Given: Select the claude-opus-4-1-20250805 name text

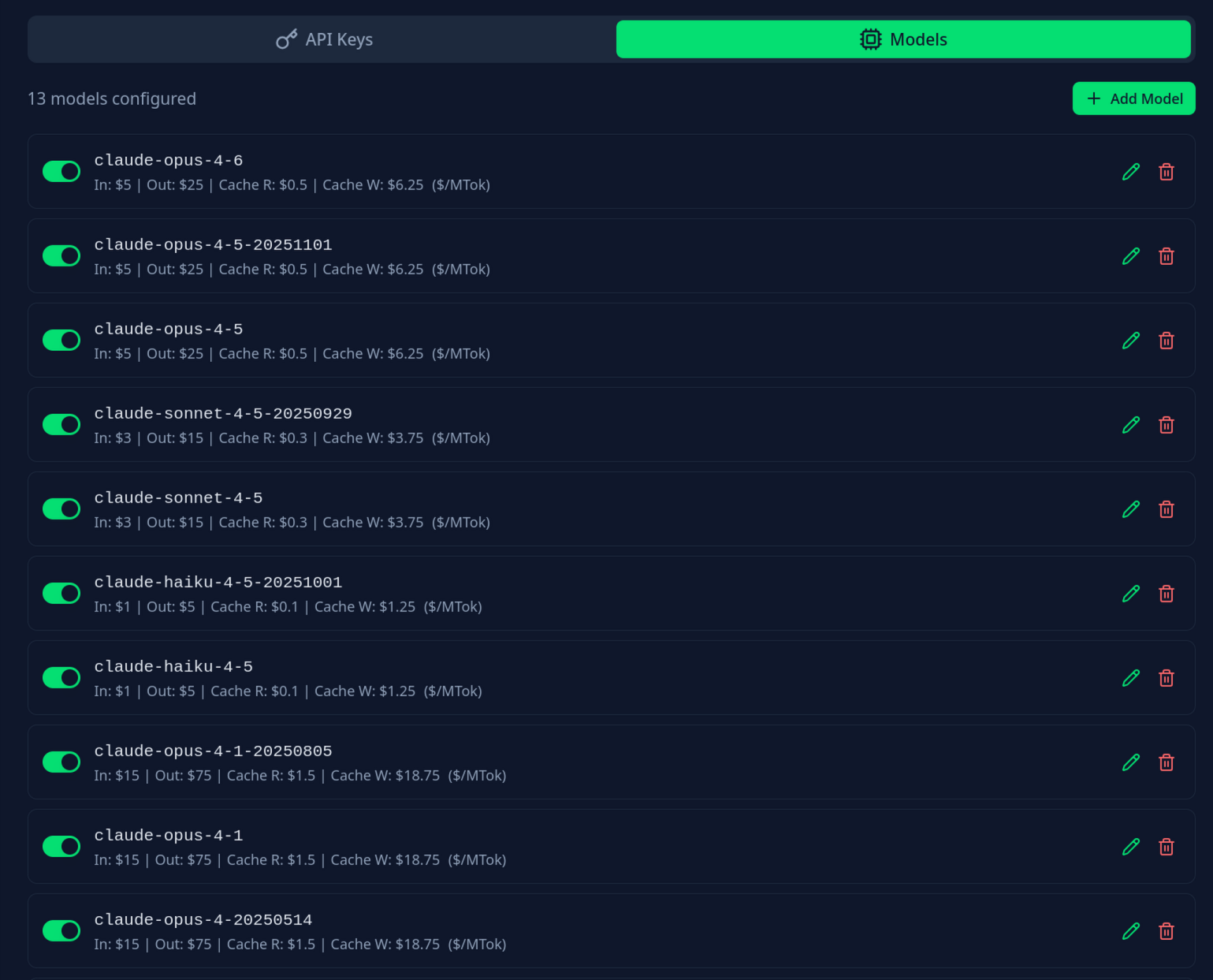Looking at the screenshot, I should [214, 751].
